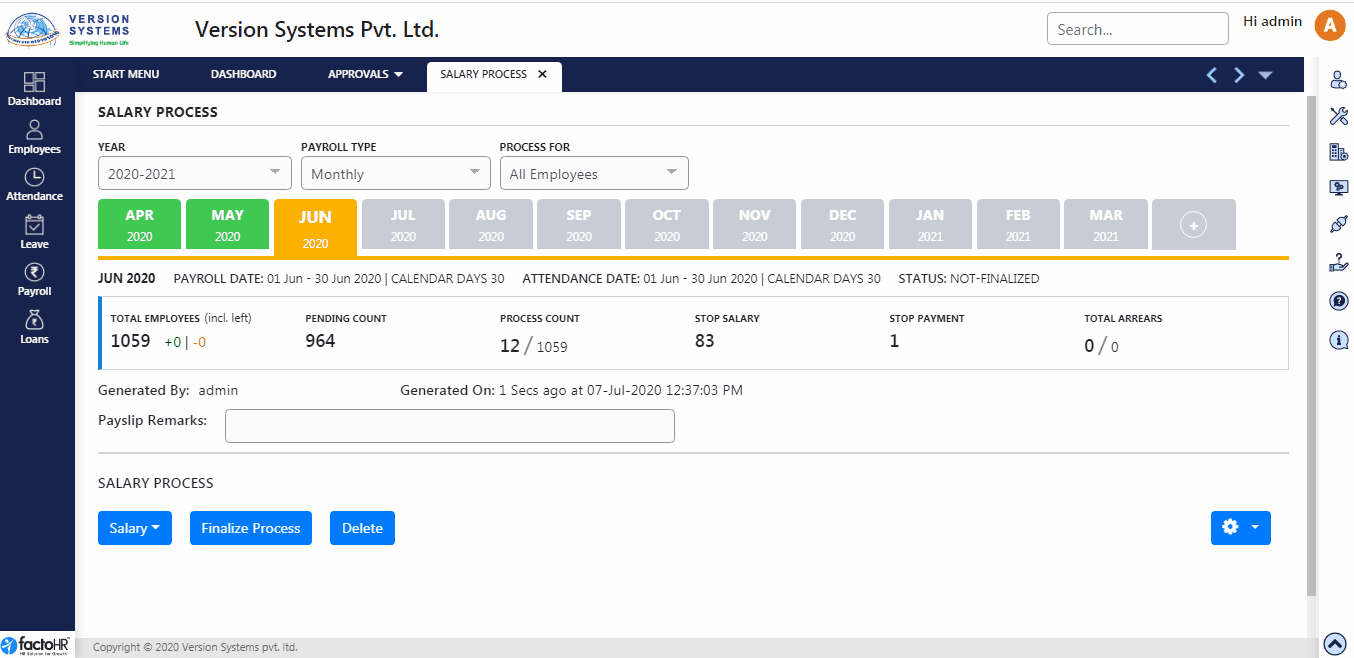Open the question mark help icon
Viewport: 1354px width, 658px height.
1338,301
